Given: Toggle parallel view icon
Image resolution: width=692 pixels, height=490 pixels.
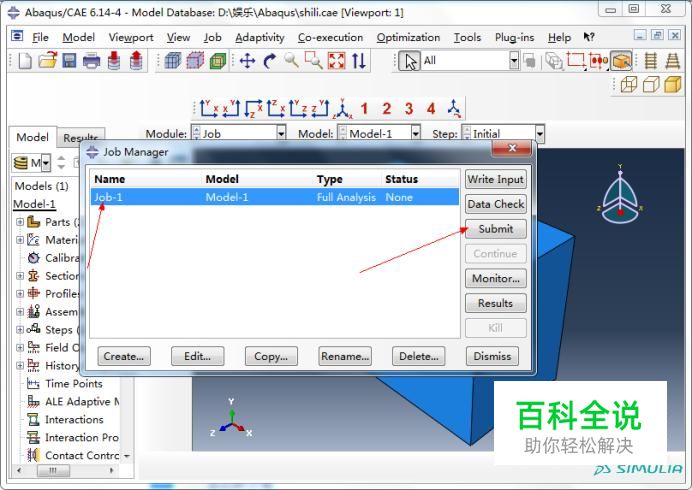Looking at the screenshot, I should click(x=651, y=61).
